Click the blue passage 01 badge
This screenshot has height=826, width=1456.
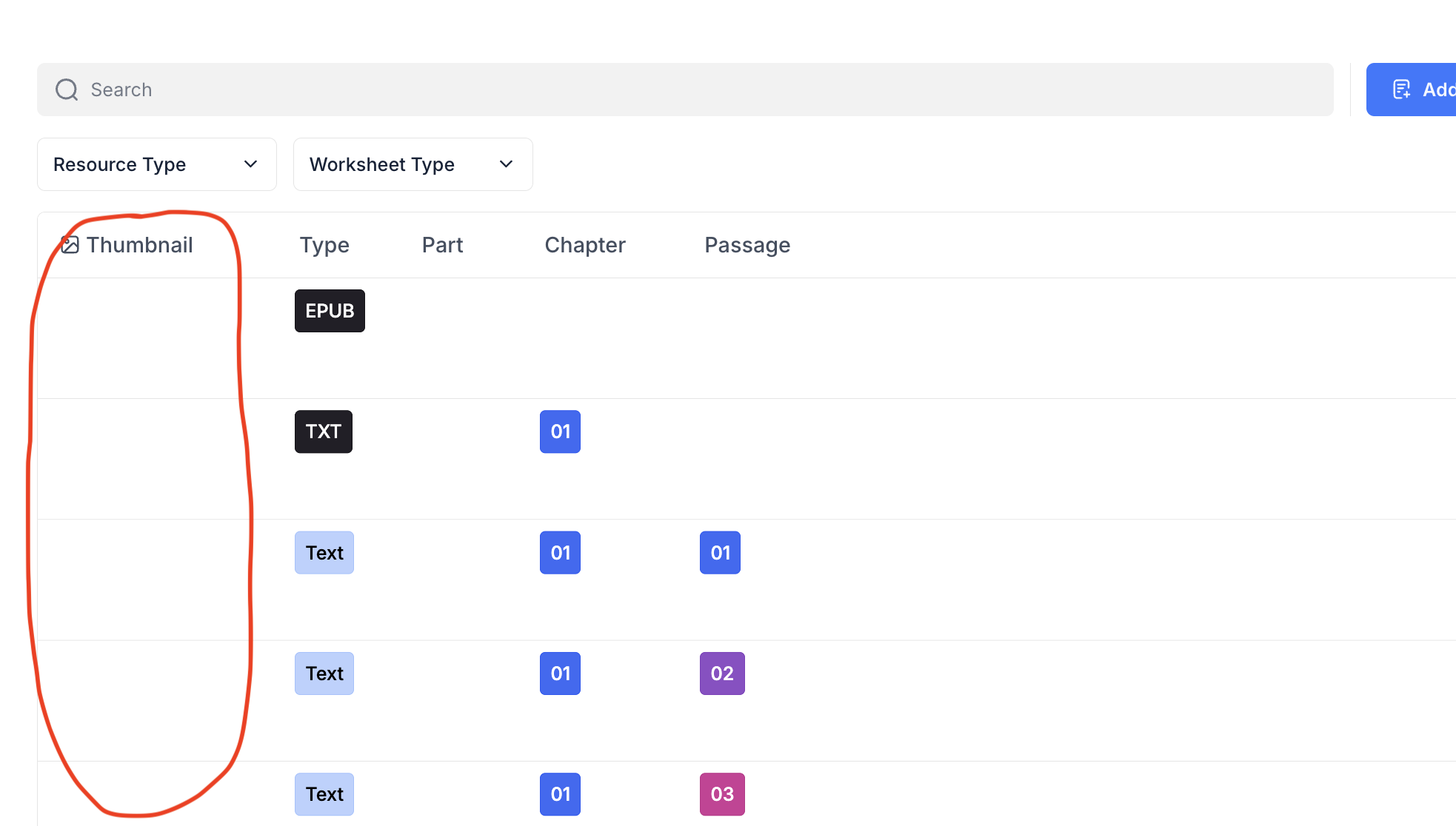(x=720, y=553)
